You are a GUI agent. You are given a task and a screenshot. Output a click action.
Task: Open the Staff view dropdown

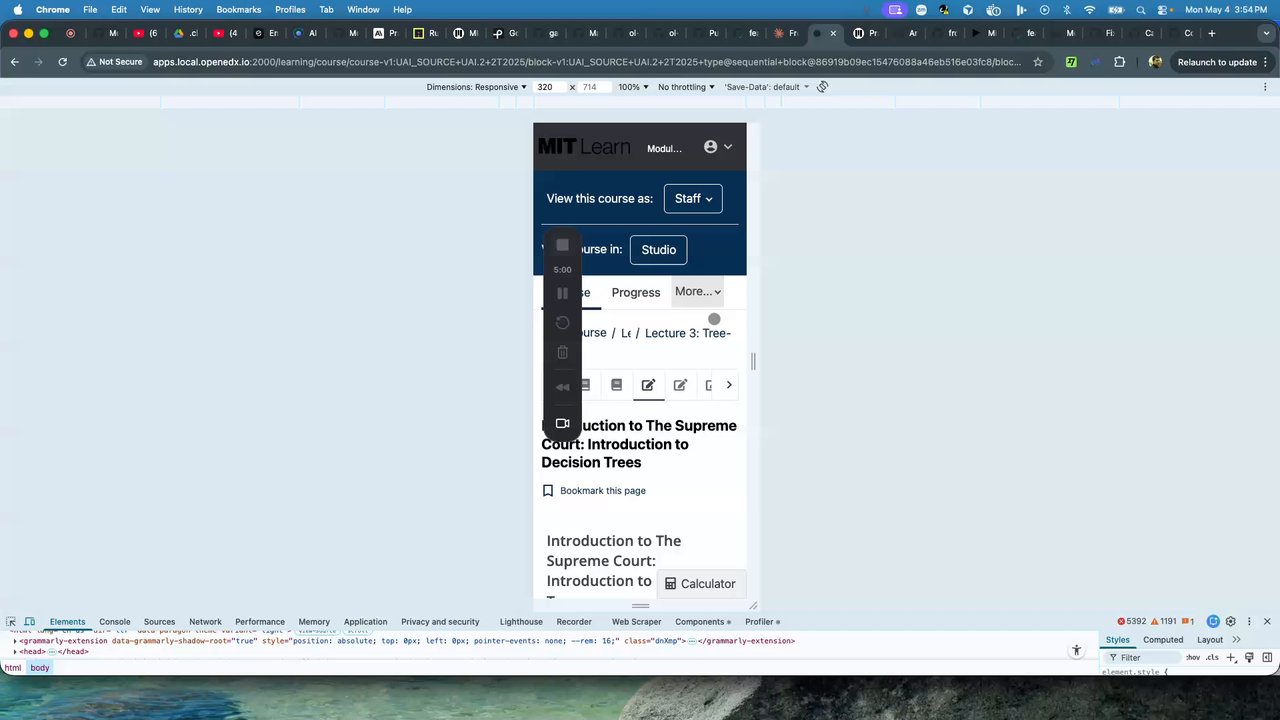click(693, 198)
